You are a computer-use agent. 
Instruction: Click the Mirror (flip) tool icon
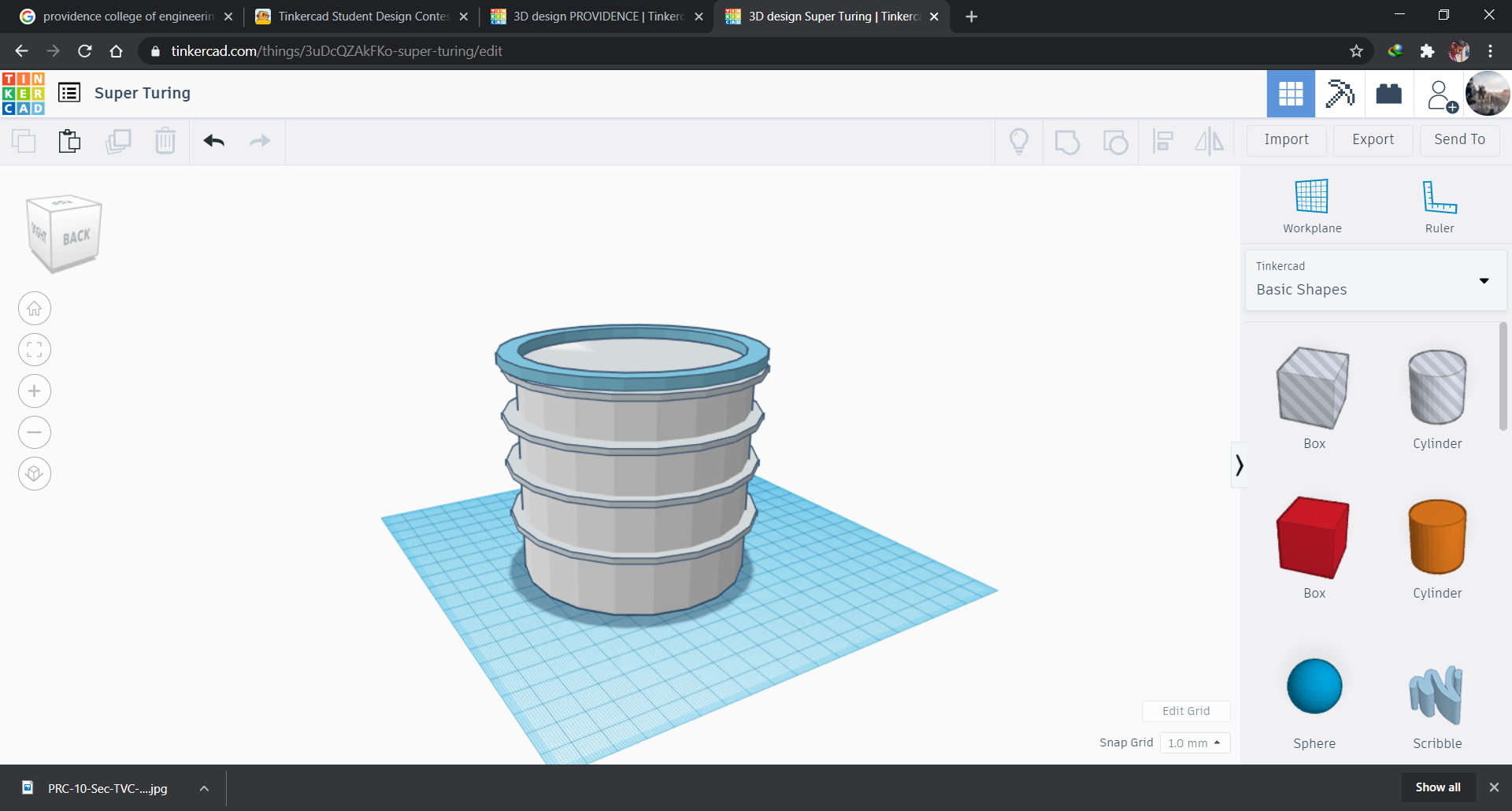[x=1210, y=142]
